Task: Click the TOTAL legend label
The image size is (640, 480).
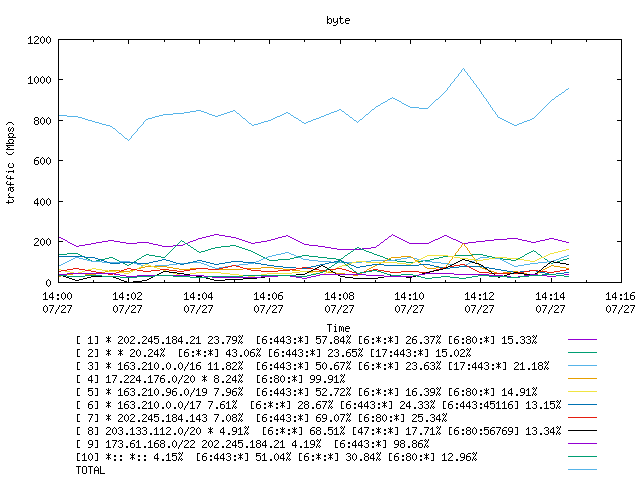Action: pyautogui.click(x=90, y=470)
